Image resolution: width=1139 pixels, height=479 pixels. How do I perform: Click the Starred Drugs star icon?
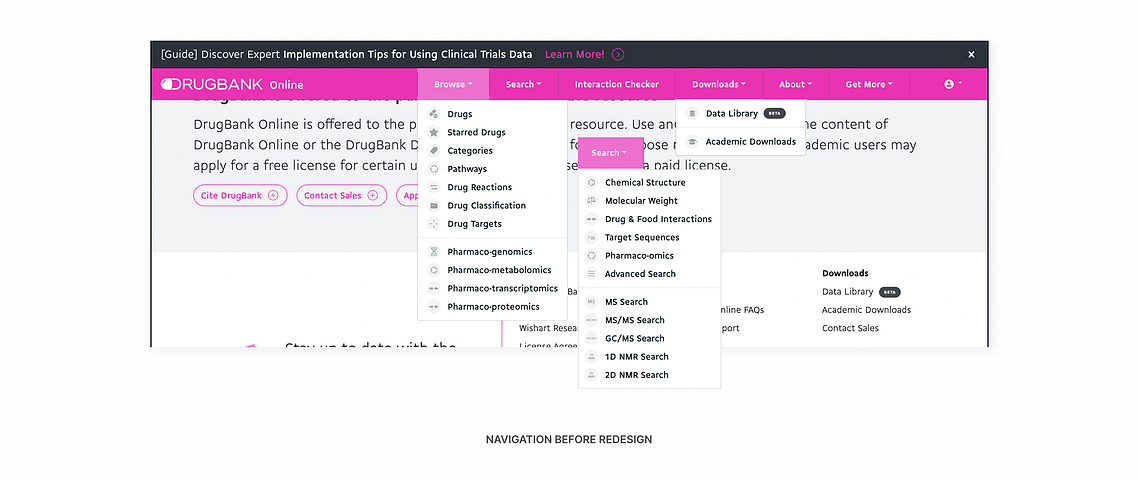(x=434, y=132)
